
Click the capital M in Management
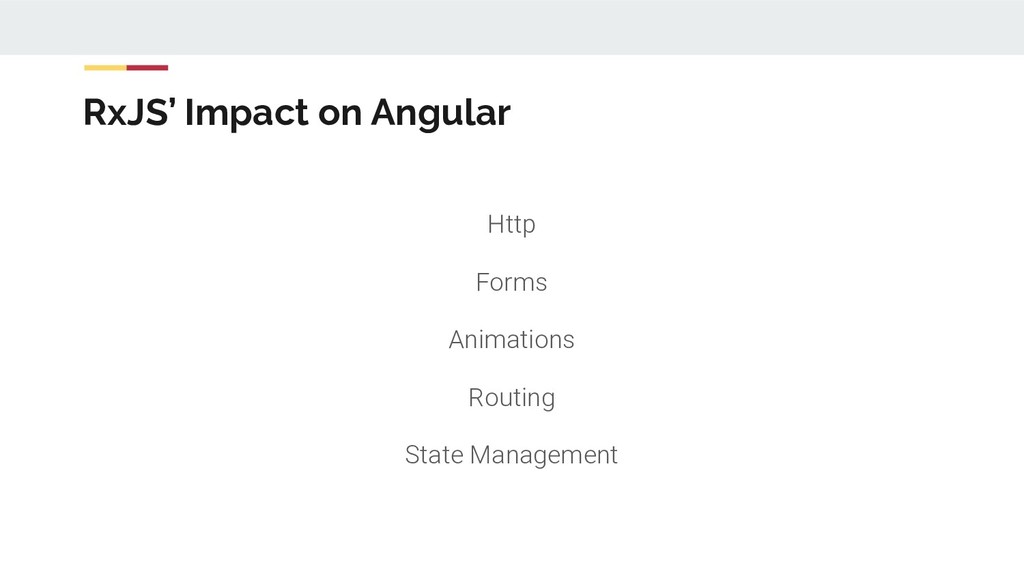coord(481,455)
